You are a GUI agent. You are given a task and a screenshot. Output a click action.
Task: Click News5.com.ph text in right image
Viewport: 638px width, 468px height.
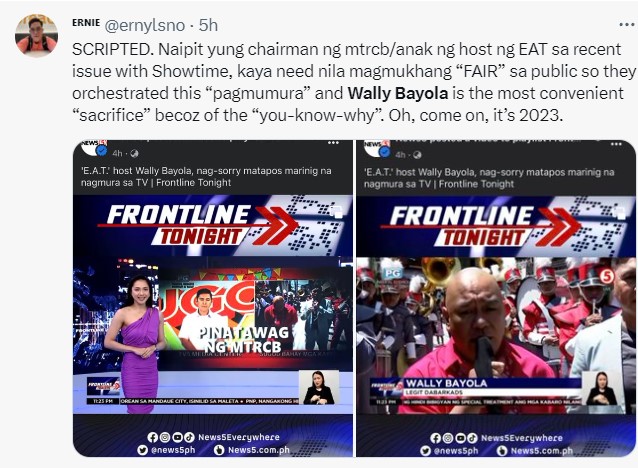(x=542, y=451)
